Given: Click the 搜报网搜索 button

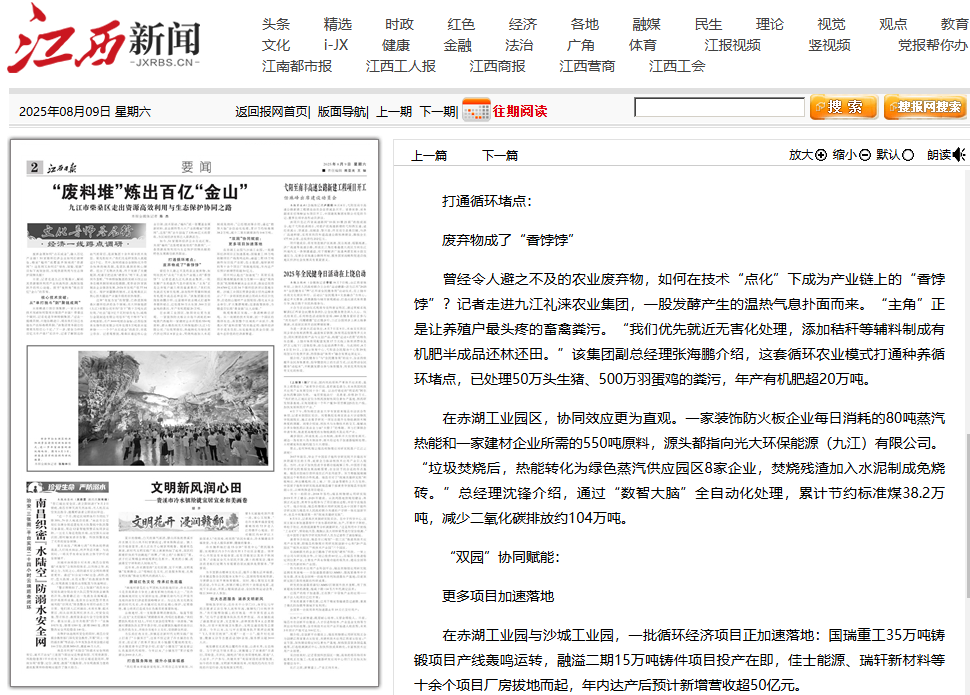Looking at the screenshot, I should [x=925, y=107].
